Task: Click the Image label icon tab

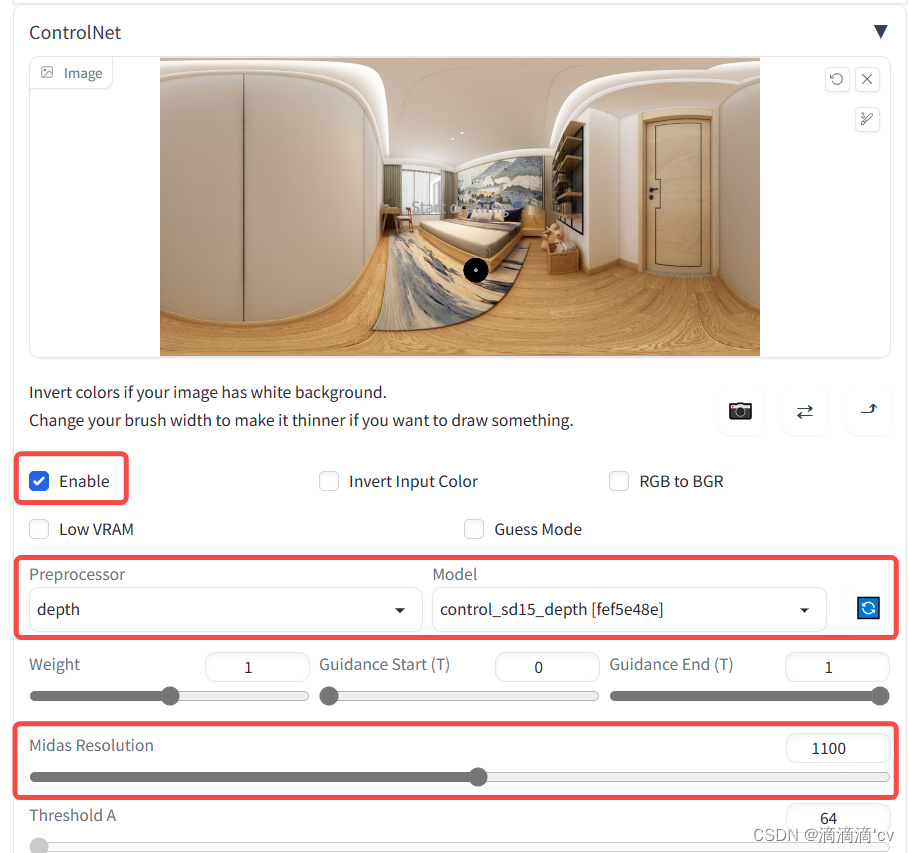Action: point(71,73)
